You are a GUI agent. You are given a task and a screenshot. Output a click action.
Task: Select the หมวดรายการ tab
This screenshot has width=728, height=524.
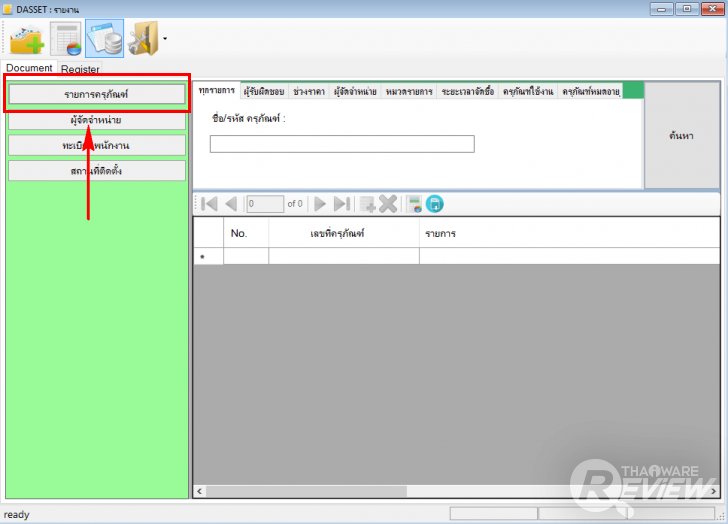(409, 91)
